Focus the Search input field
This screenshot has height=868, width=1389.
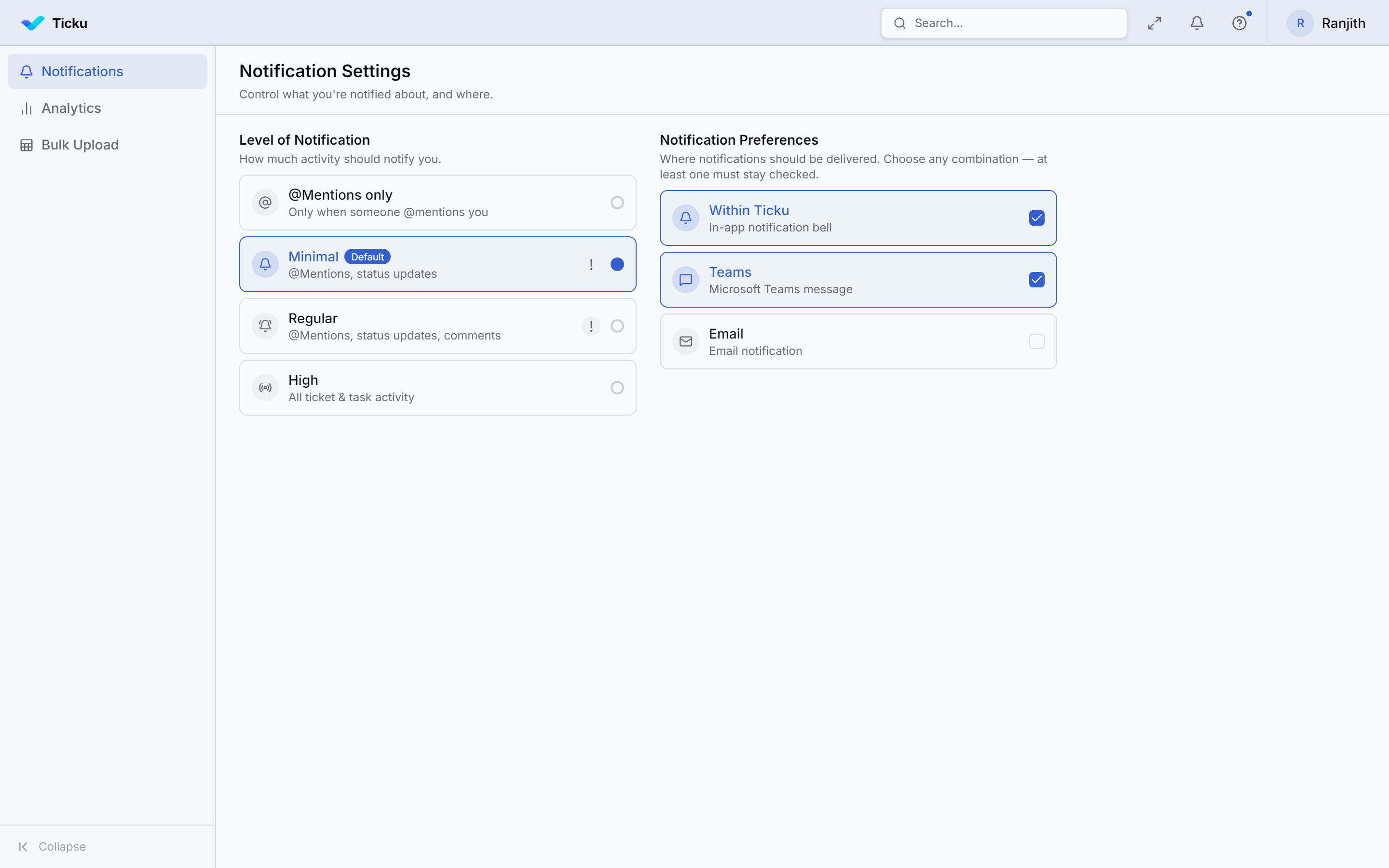coord(1004,23)
